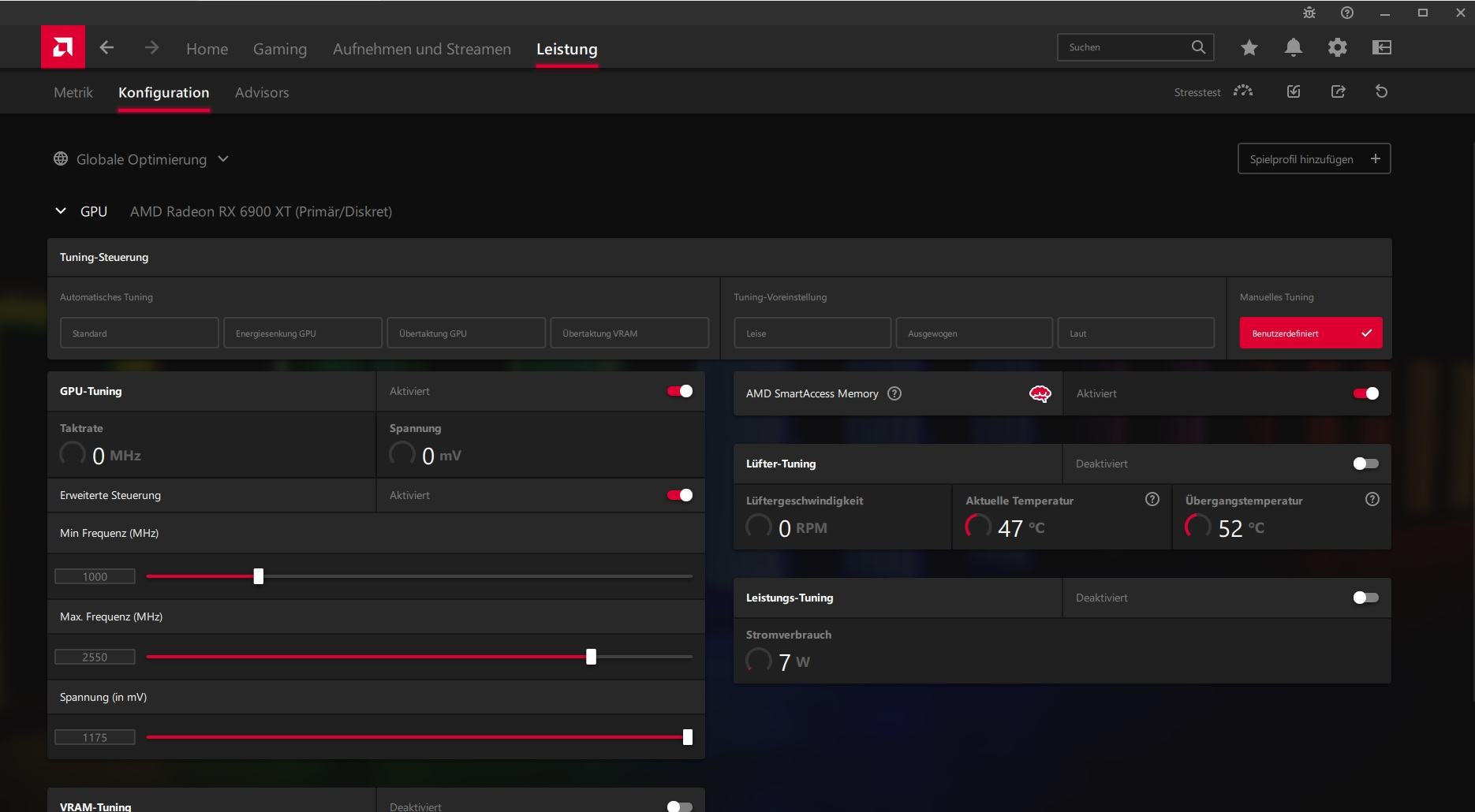Open help for Übergangstemperatur

1372,499
